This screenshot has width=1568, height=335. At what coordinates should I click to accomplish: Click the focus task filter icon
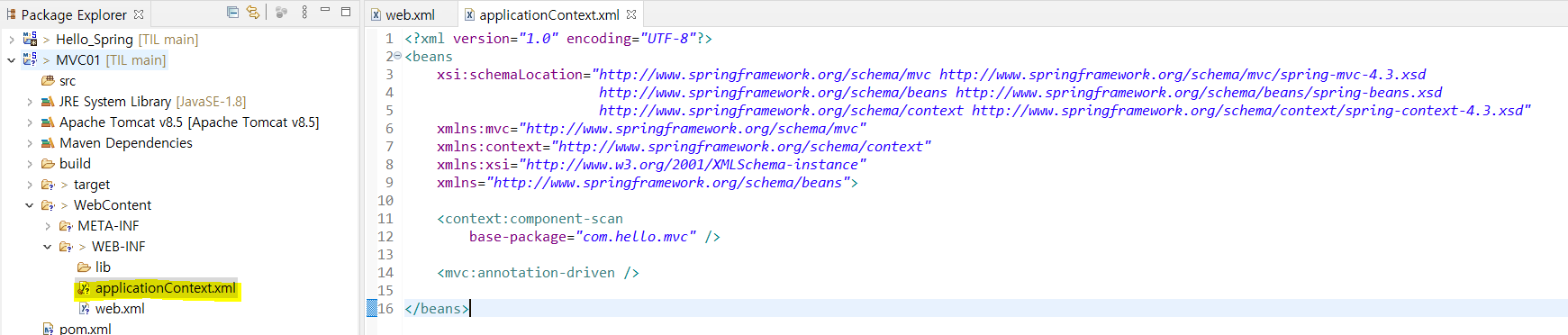click(282, 13)
